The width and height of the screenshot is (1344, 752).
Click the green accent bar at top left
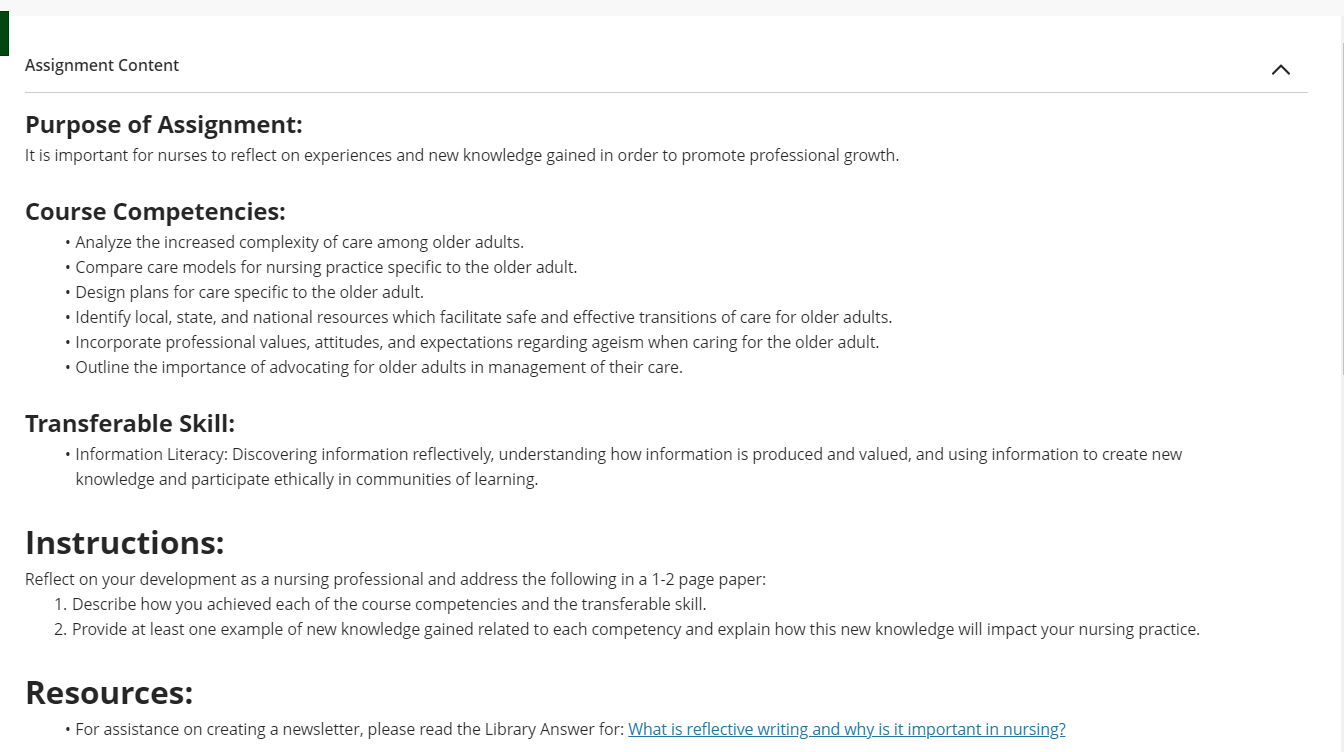pyautogui.click(x=4, y=34)
